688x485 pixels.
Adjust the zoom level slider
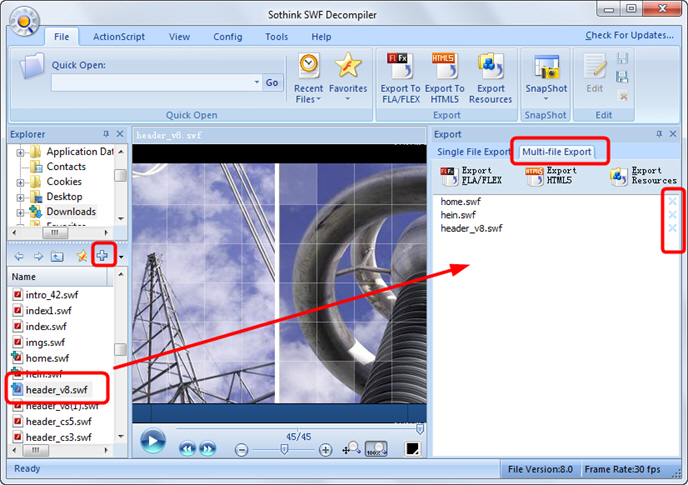click(284, 449)
